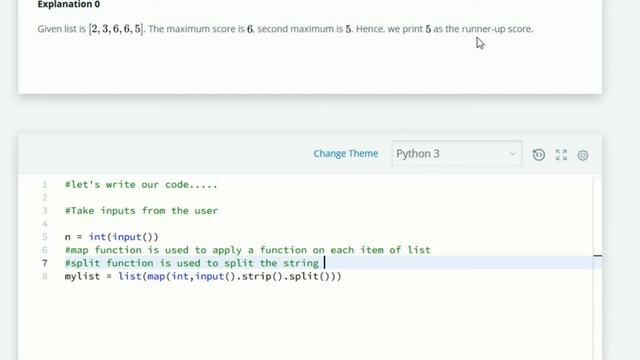Click the 'mylist = list(map(...' code line
Image resolution: width=640 pixels, height=360 pixels.
click(x=203, y=276)
